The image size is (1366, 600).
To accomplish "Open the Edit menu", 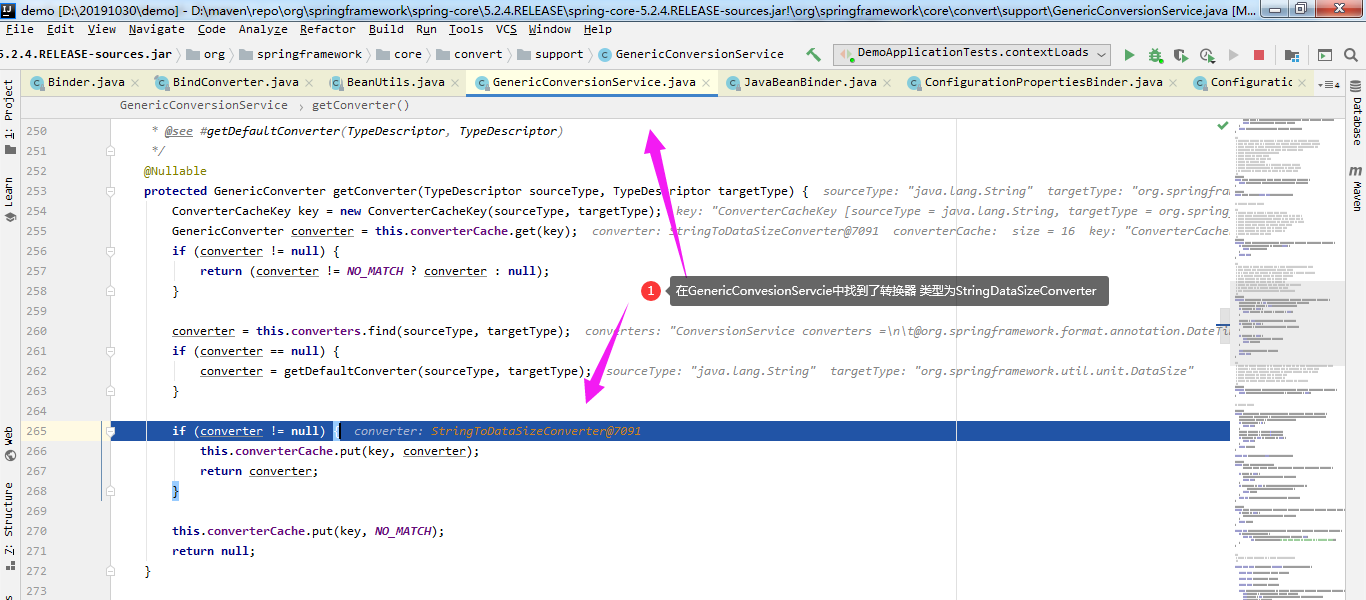I will tap(61, 30).
